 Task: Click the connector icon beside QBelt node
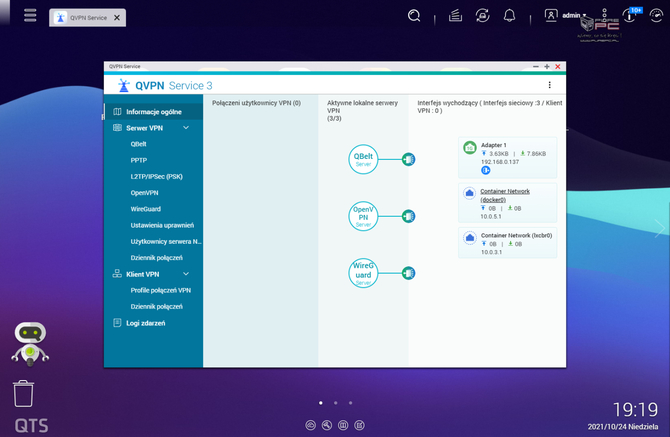click(x=408, y=159)
